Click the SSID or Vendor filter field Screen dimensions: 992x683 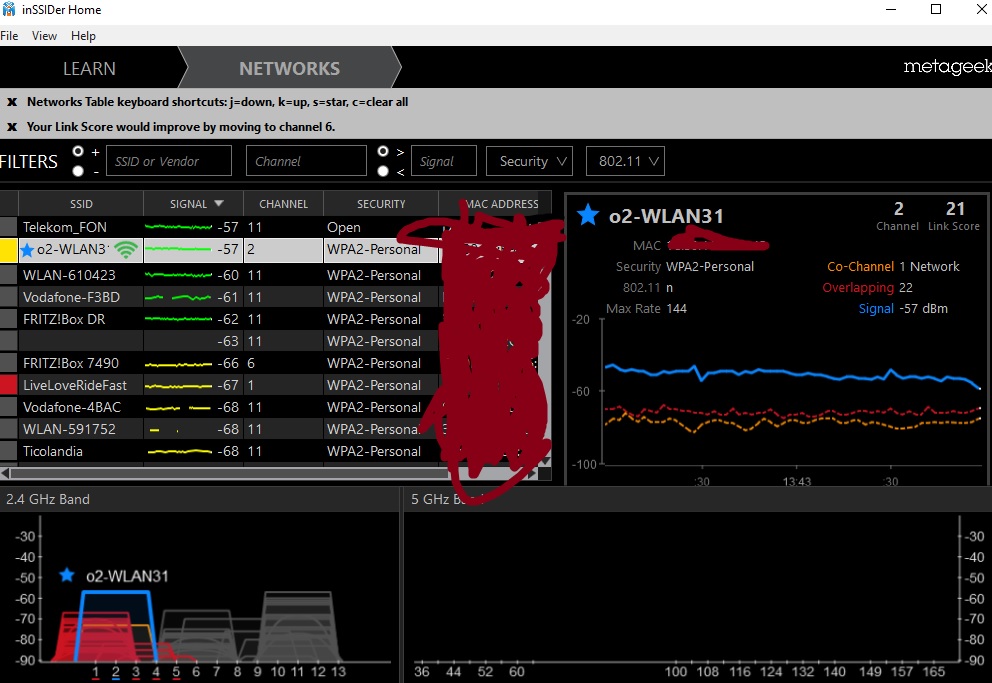click(x=169, y=161)
